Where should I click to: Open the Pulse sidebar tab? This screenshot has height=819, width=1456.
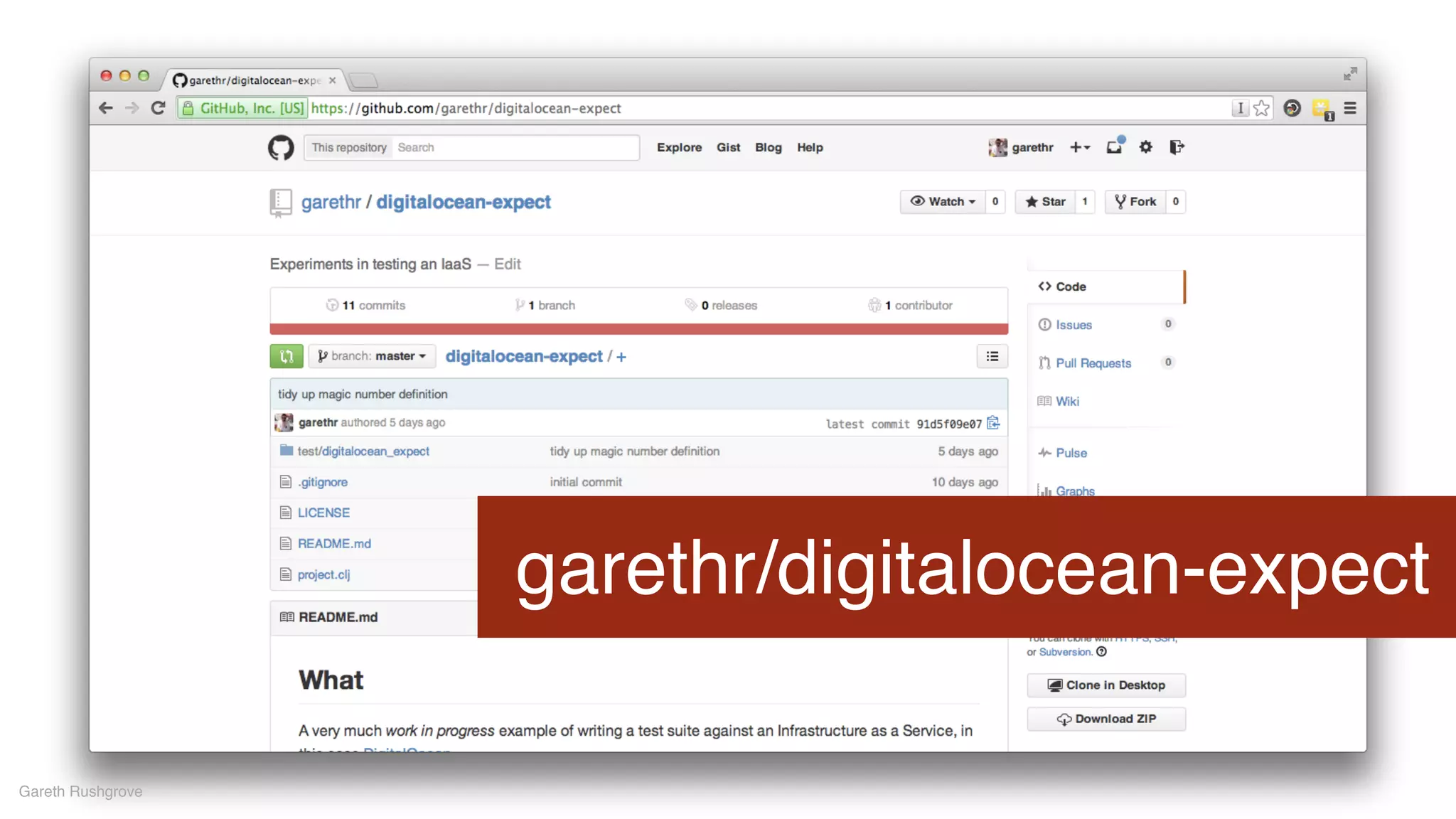coord(1063,453)
